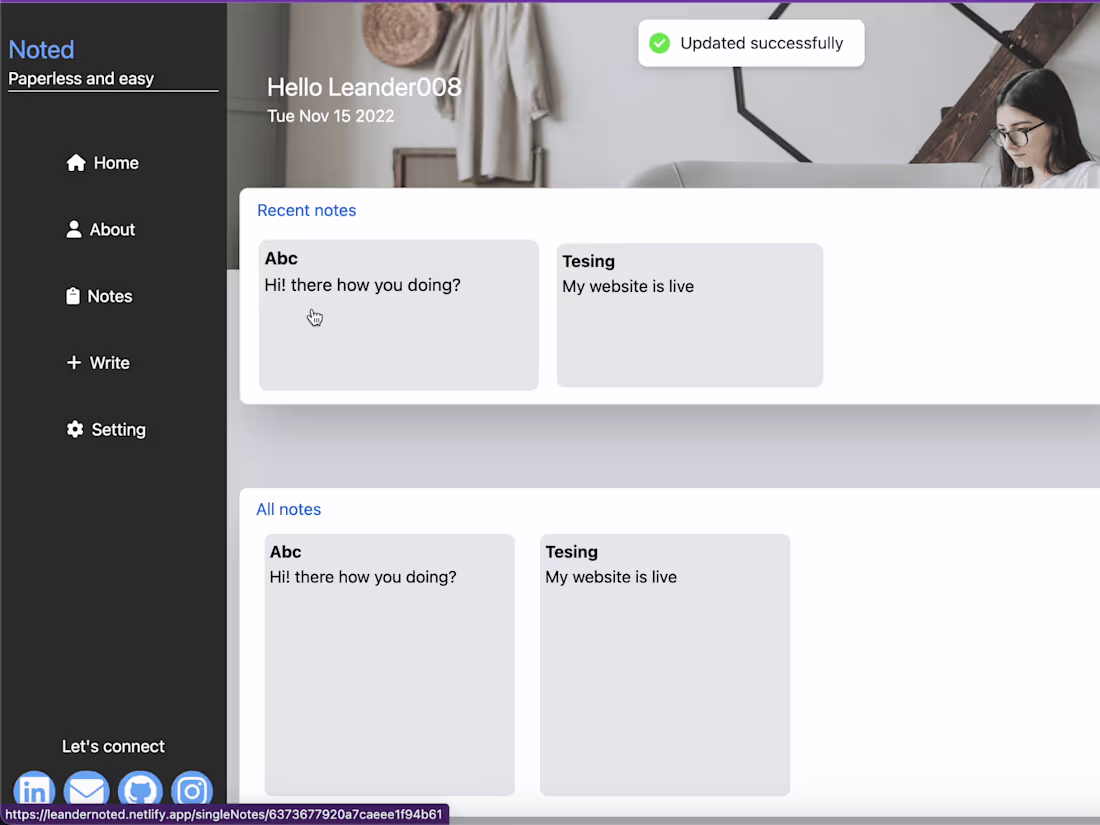Open the Tesing note card
1100x825 pixels.
[689, 313]
